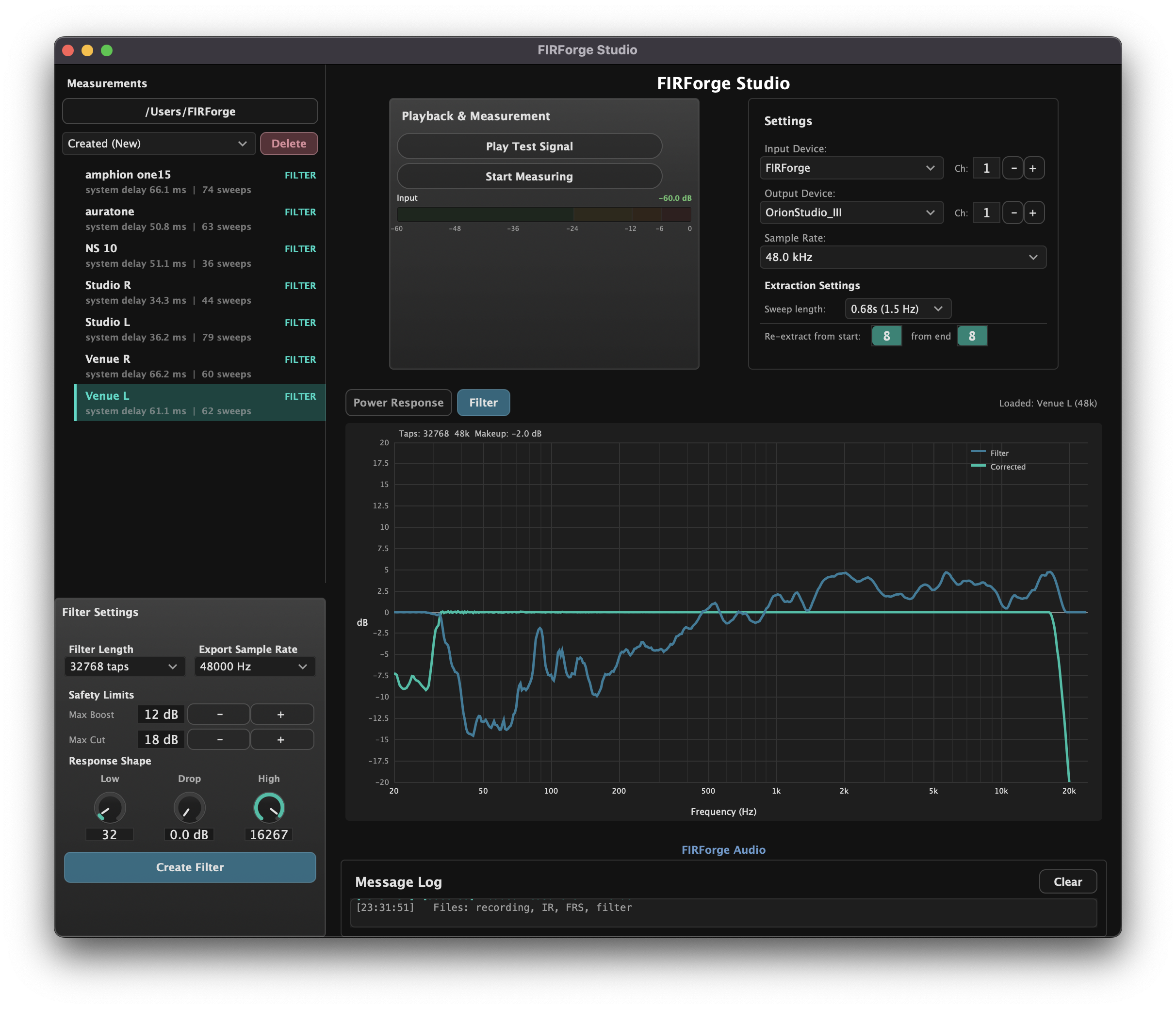The width and height of the screenshot is (1176, 1009).
Task: Open the Output Device dropdown
Action: [851, 213]
